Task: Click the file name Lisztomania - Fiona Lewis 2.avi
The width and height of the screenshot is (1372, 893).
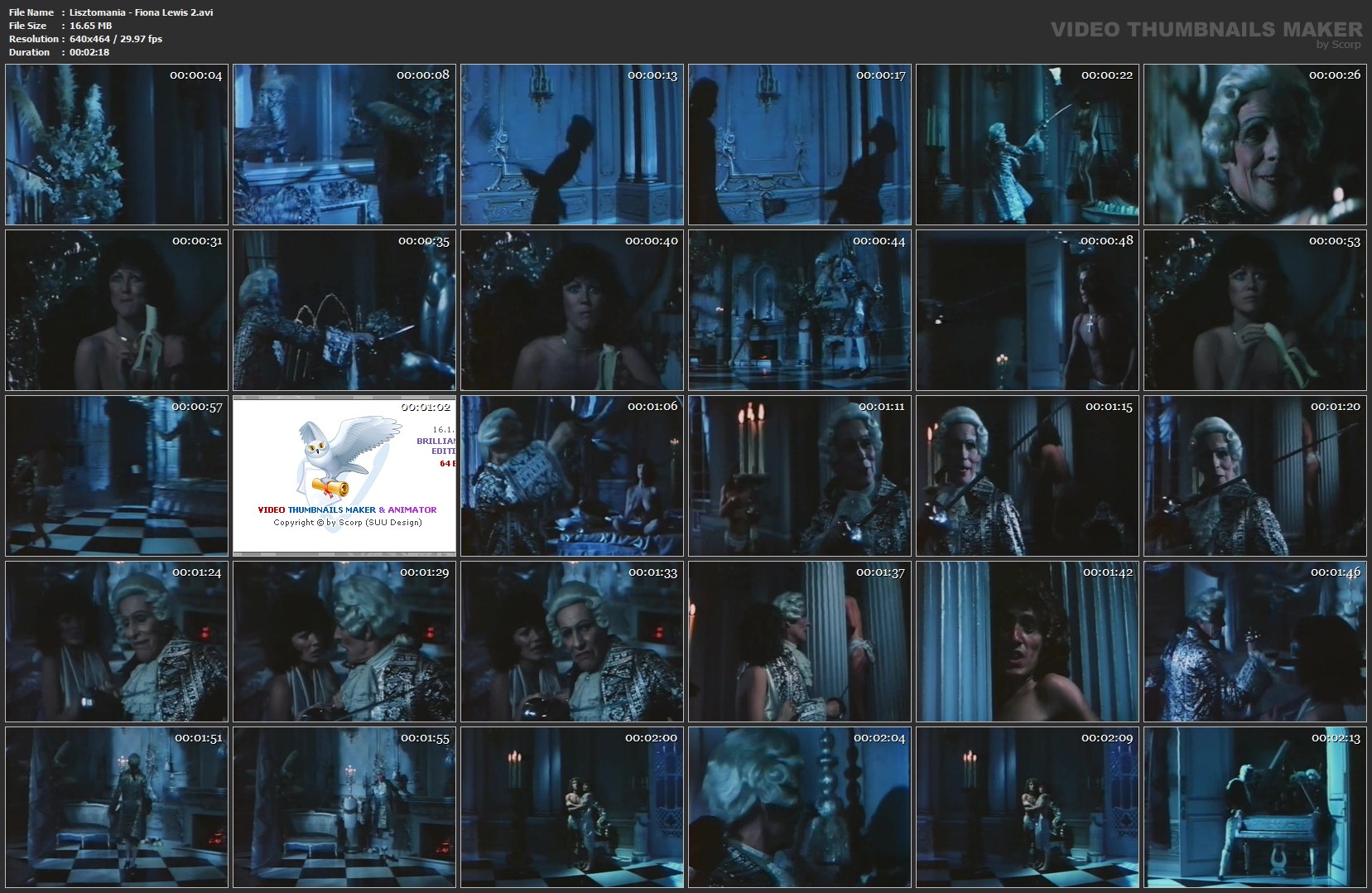Action: (141, 12)
